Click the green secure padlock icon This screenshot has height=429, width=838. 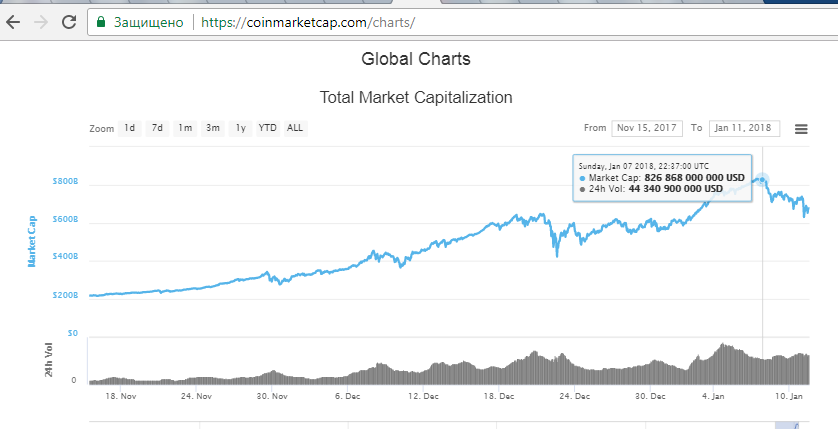(101, 21)
